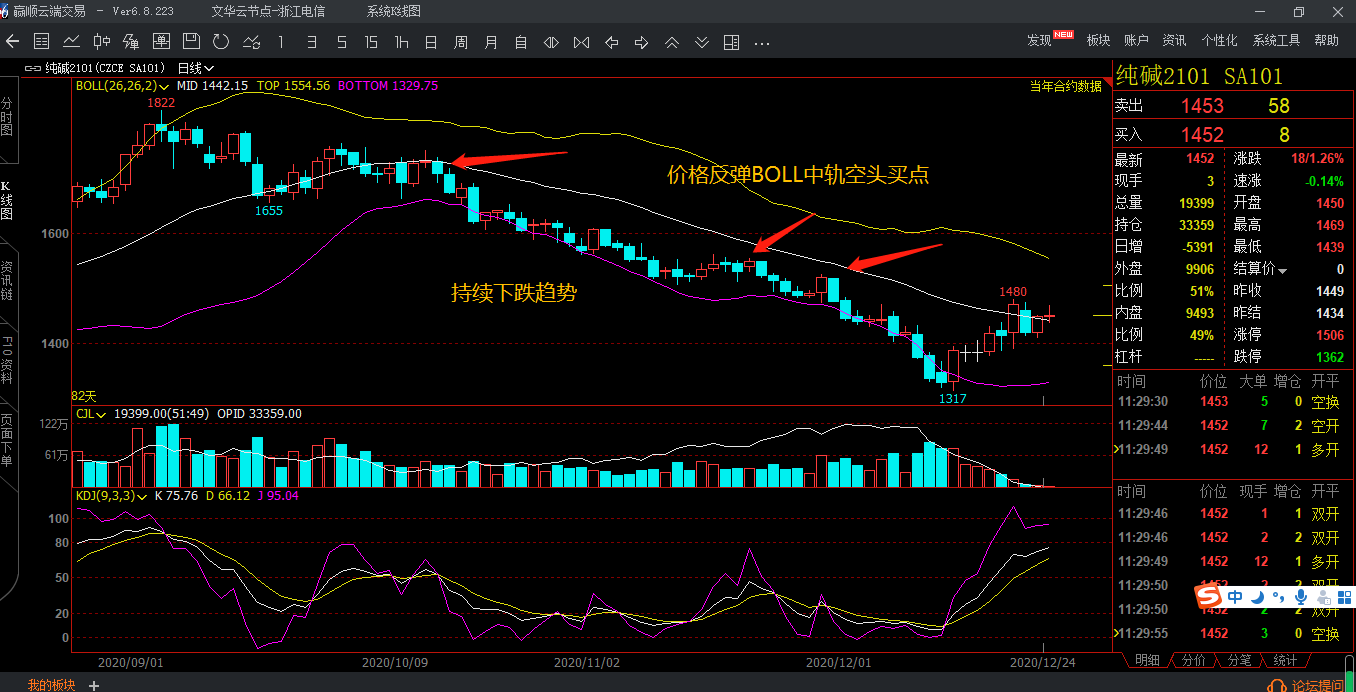Select the 5-minute period button
Screen dimensions: 1356x692
coord(342,42)
